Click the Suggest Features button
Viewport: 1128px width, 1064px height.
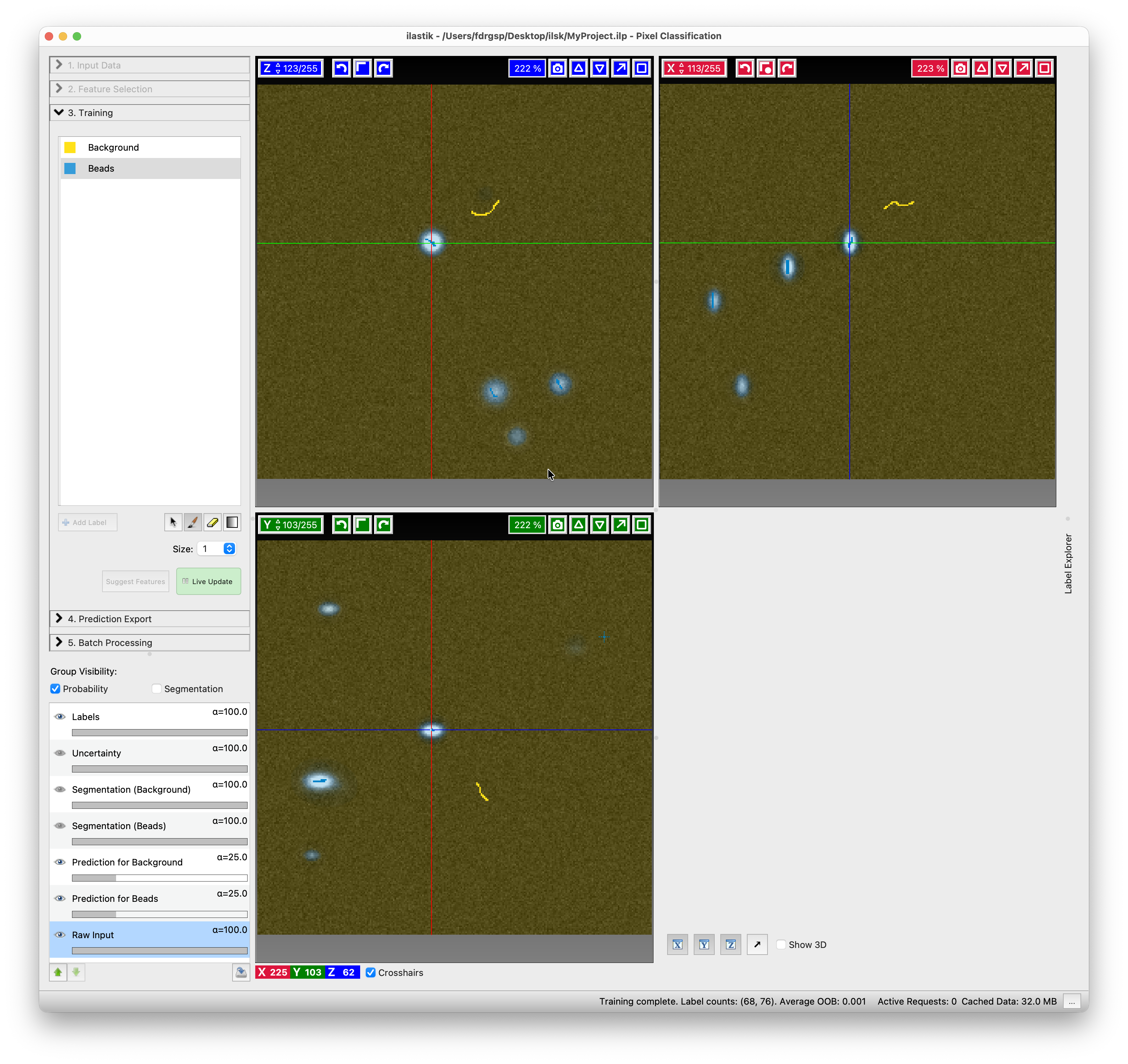click(135, 581)
